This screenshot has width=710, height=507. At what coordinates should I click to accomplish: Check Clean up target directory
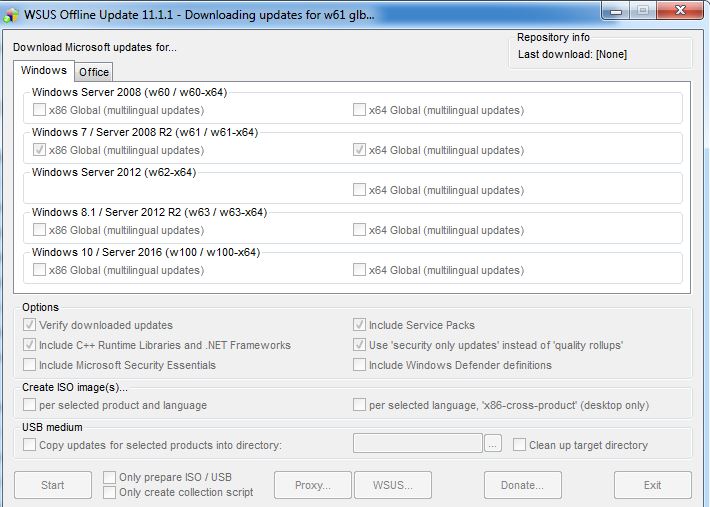pos(519,445)
